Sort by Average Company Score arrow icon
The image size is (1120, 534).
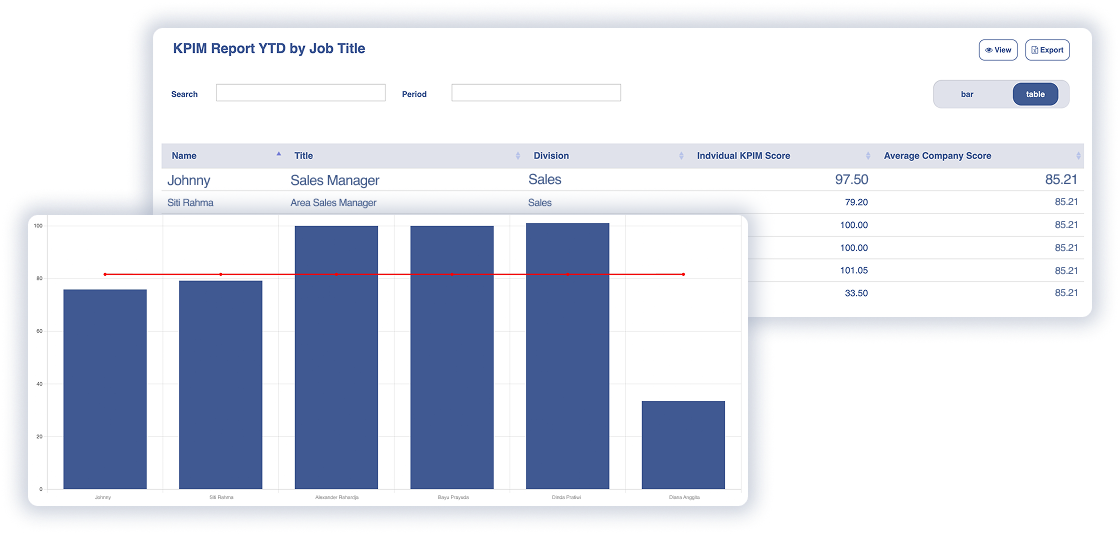[1078, 156]
